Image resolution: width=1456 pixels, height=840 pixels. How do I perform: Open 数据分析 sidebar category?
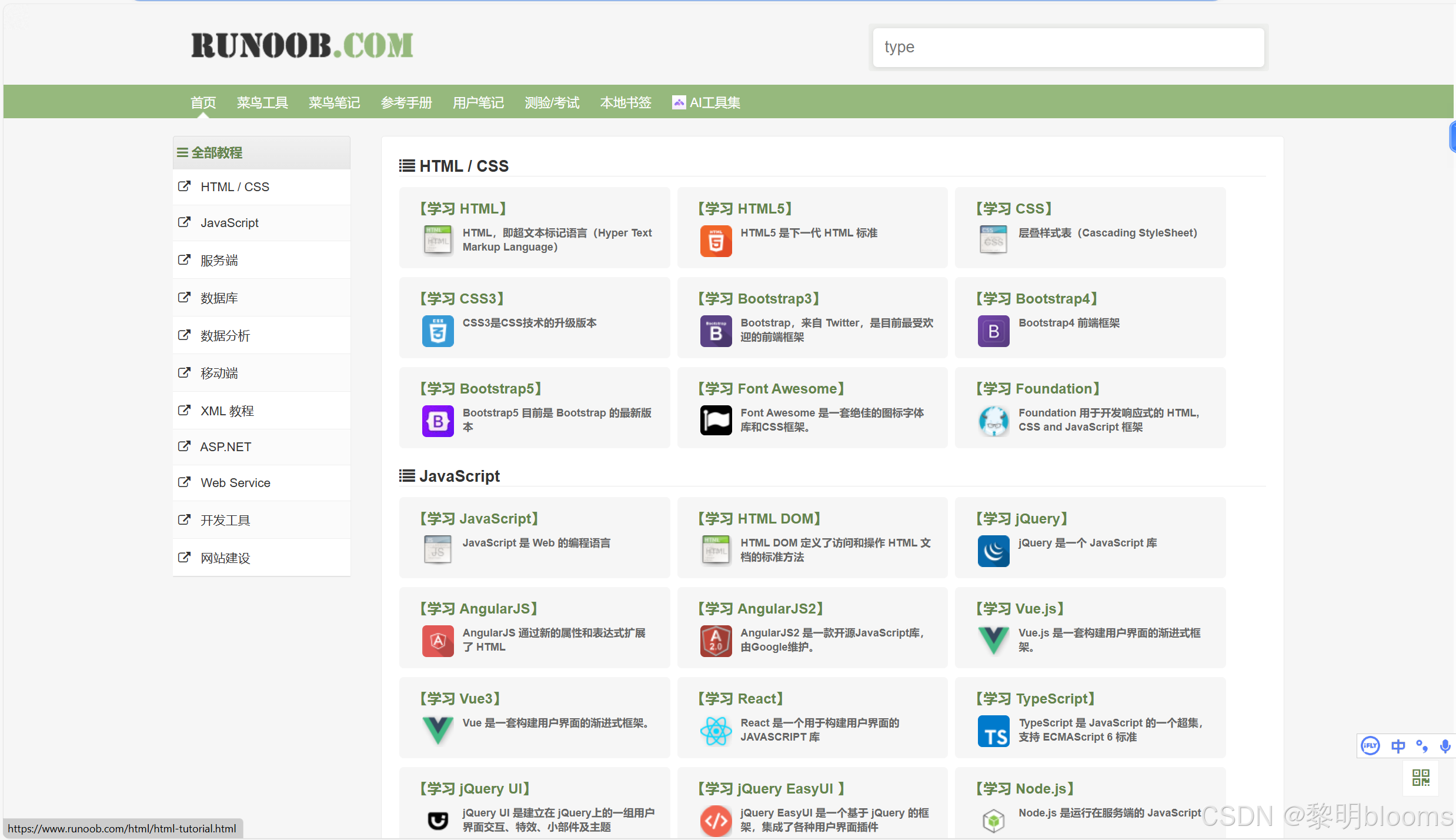pyautogui.click(x=262, y=335)
